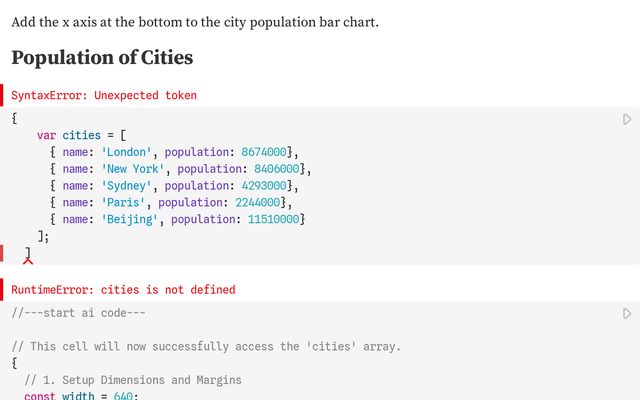Click the RuntimeError: cities is not defined message

[123, 290]
